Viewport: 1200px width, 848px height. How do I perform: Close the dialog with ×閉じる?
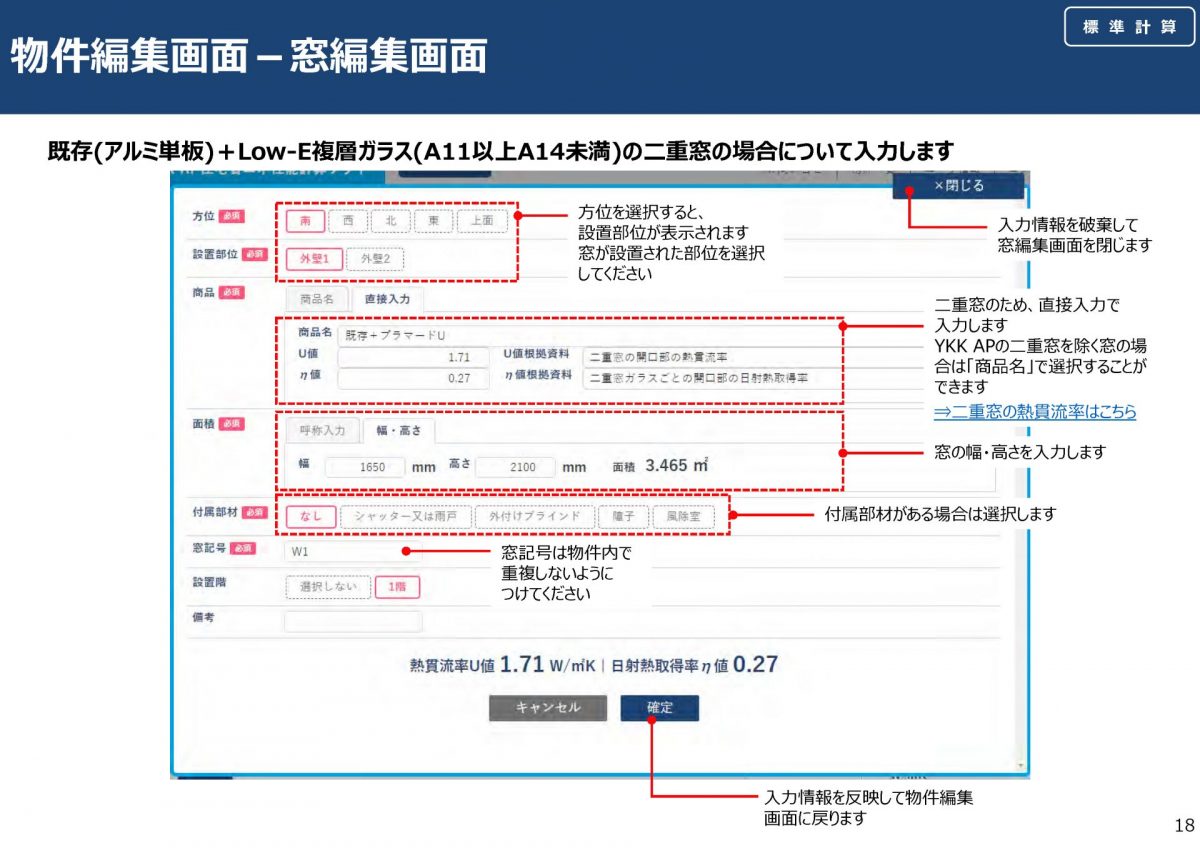pyautogui.click(x=958, y=186)
